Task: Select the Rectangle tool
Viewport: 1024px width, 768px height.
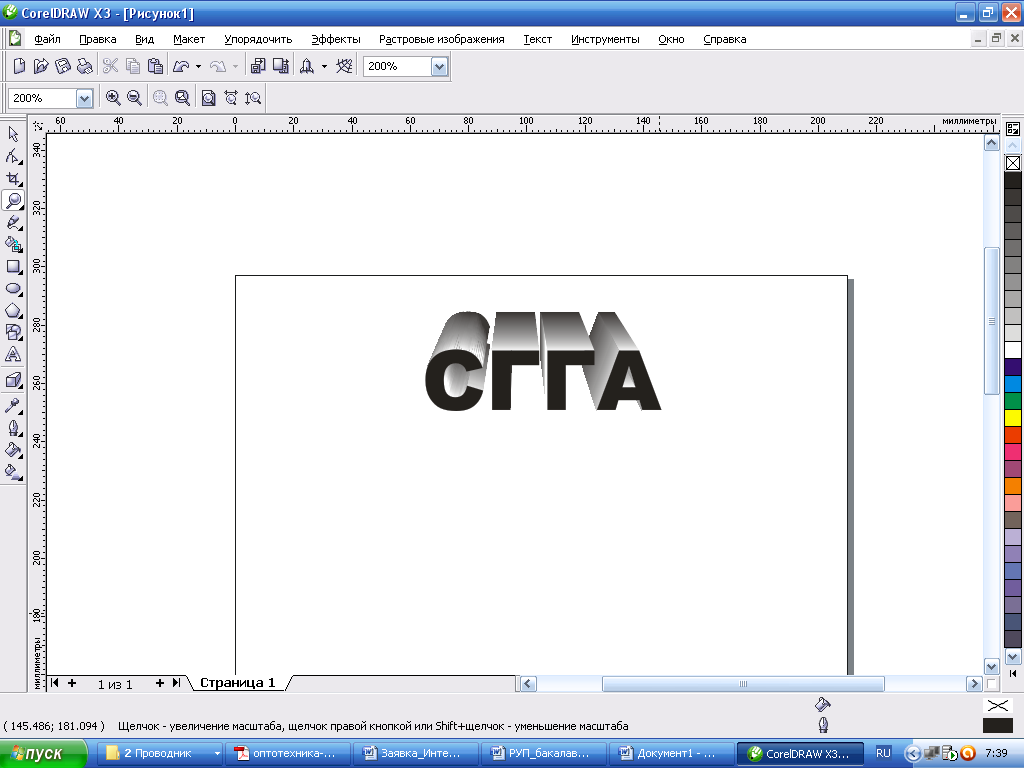Action: coord(13,266)
